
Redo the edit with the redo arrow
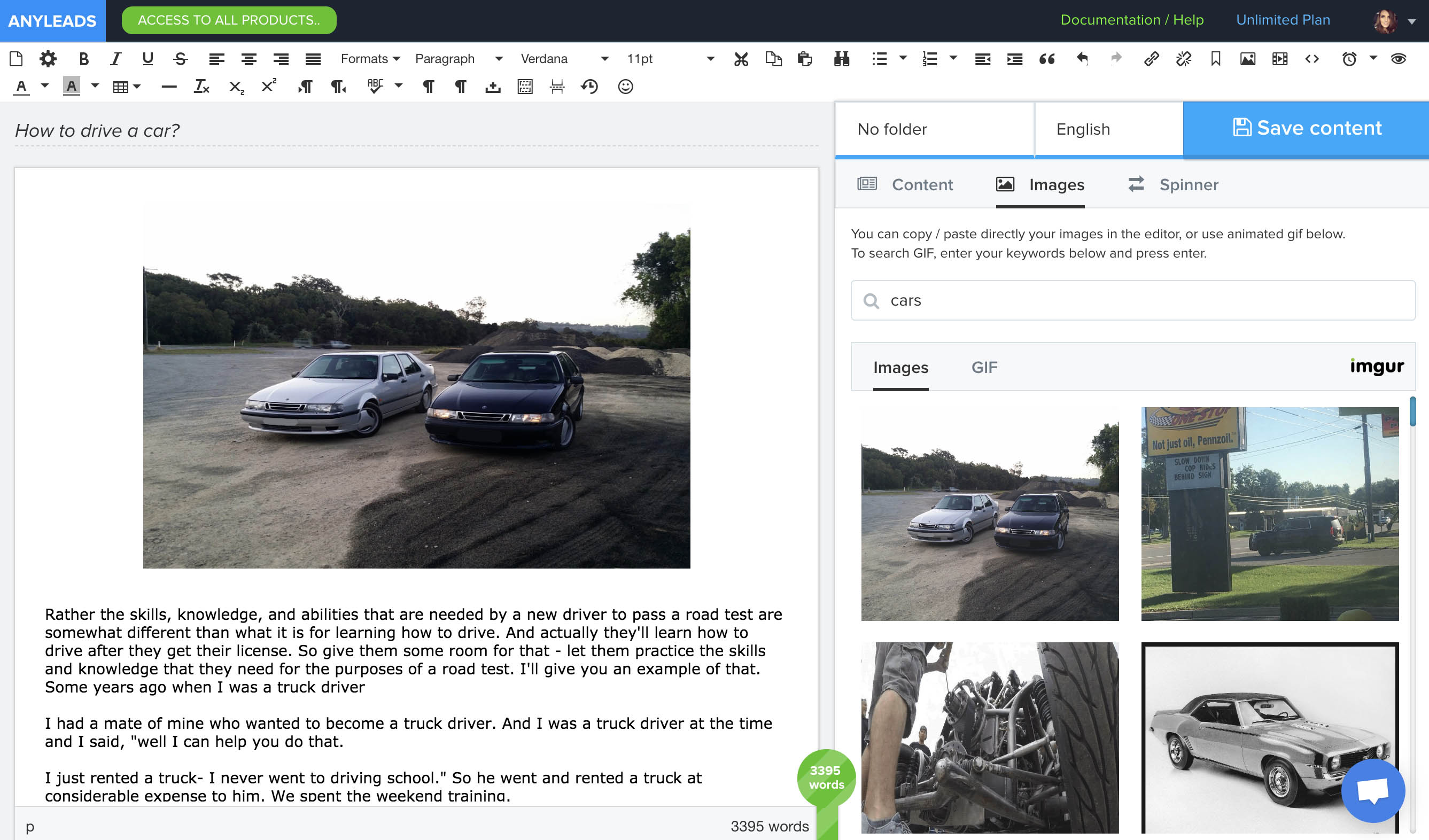point(1116,58)
